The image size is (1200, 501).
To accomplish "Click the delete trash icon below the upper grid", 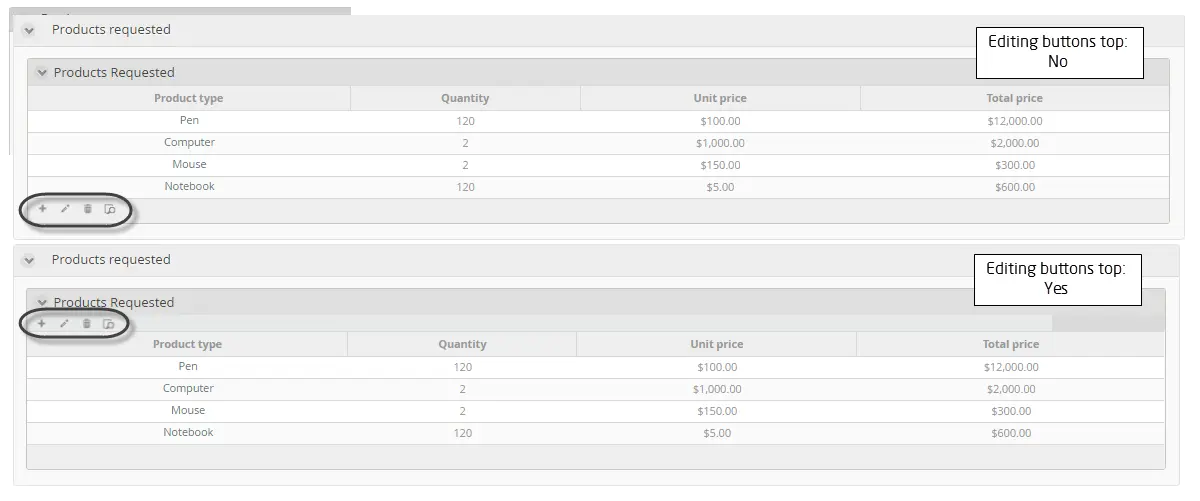I will (87, 209).
